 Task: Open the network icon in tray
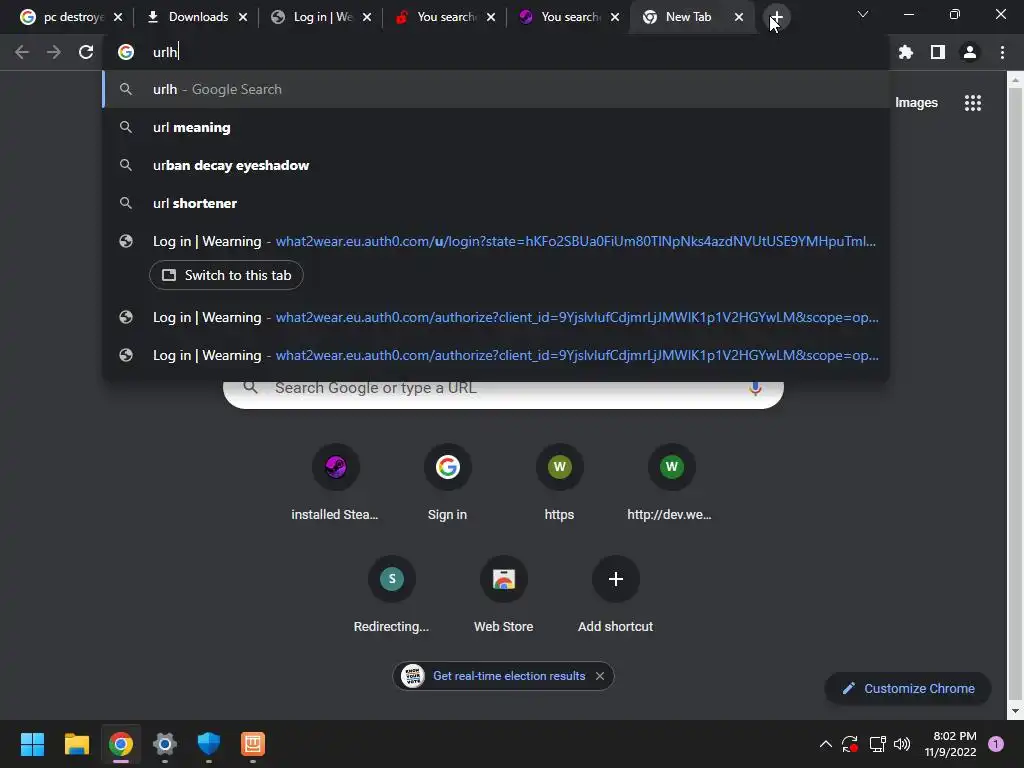(877, 744)
